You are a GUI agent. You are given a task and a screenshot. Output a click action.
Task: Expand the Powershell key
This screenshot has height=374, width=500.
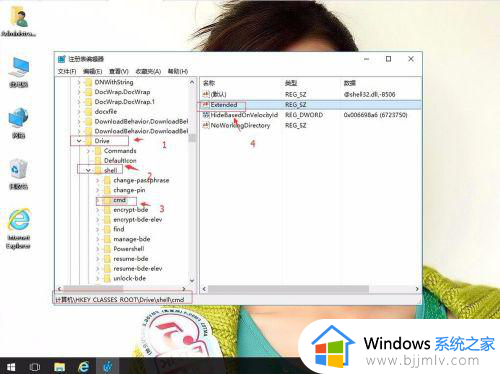(x=98, y=249)
